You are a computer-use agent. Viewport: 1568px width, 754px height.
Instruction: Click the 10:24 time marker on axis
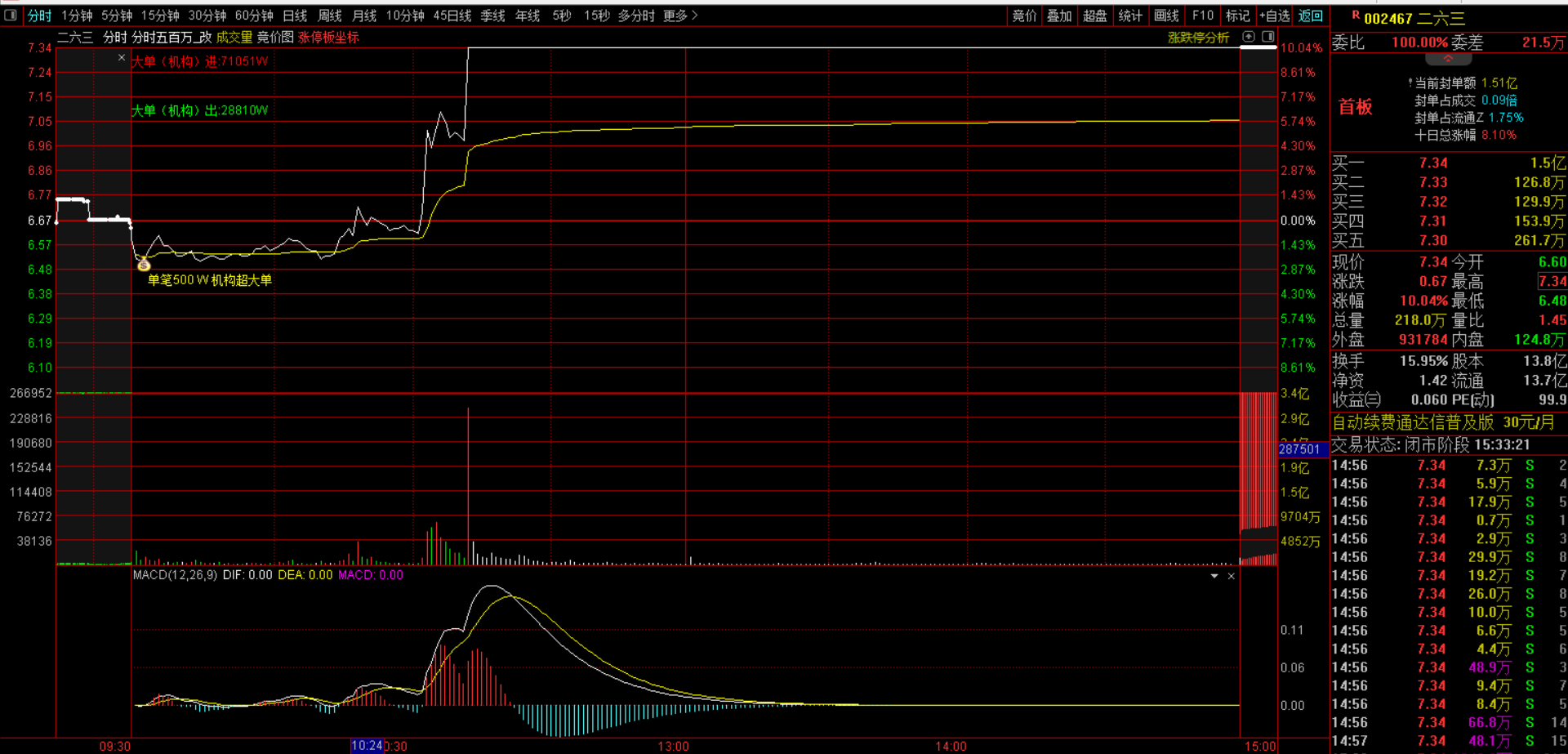point(367,746)
